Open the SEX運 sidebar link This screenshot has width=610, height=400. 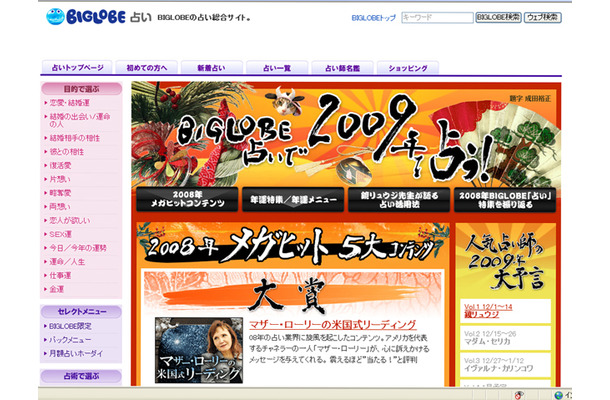pos(60,234)
